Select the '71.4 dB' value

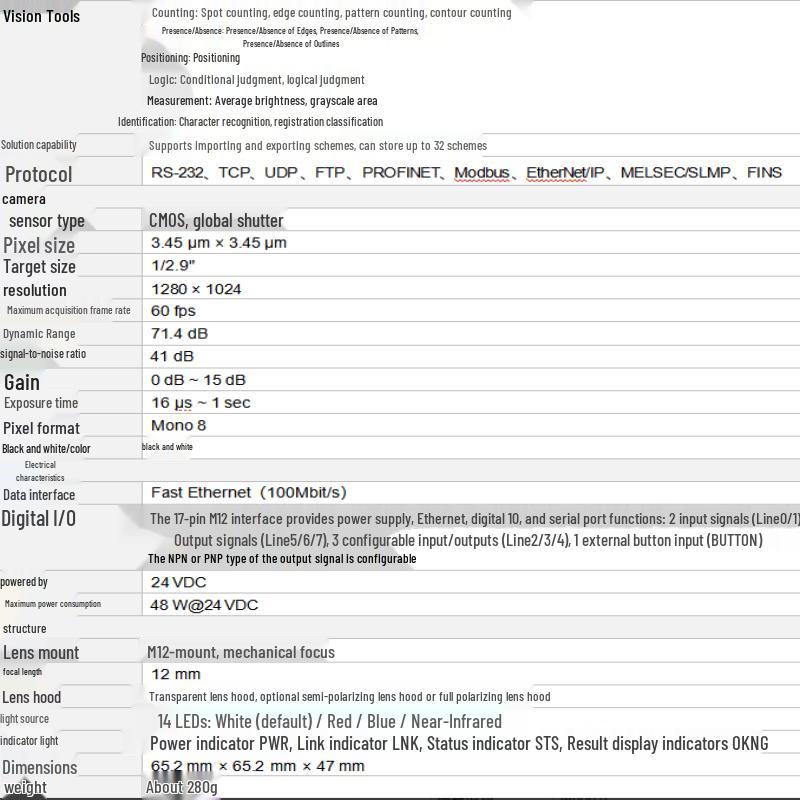coord(180,334)
